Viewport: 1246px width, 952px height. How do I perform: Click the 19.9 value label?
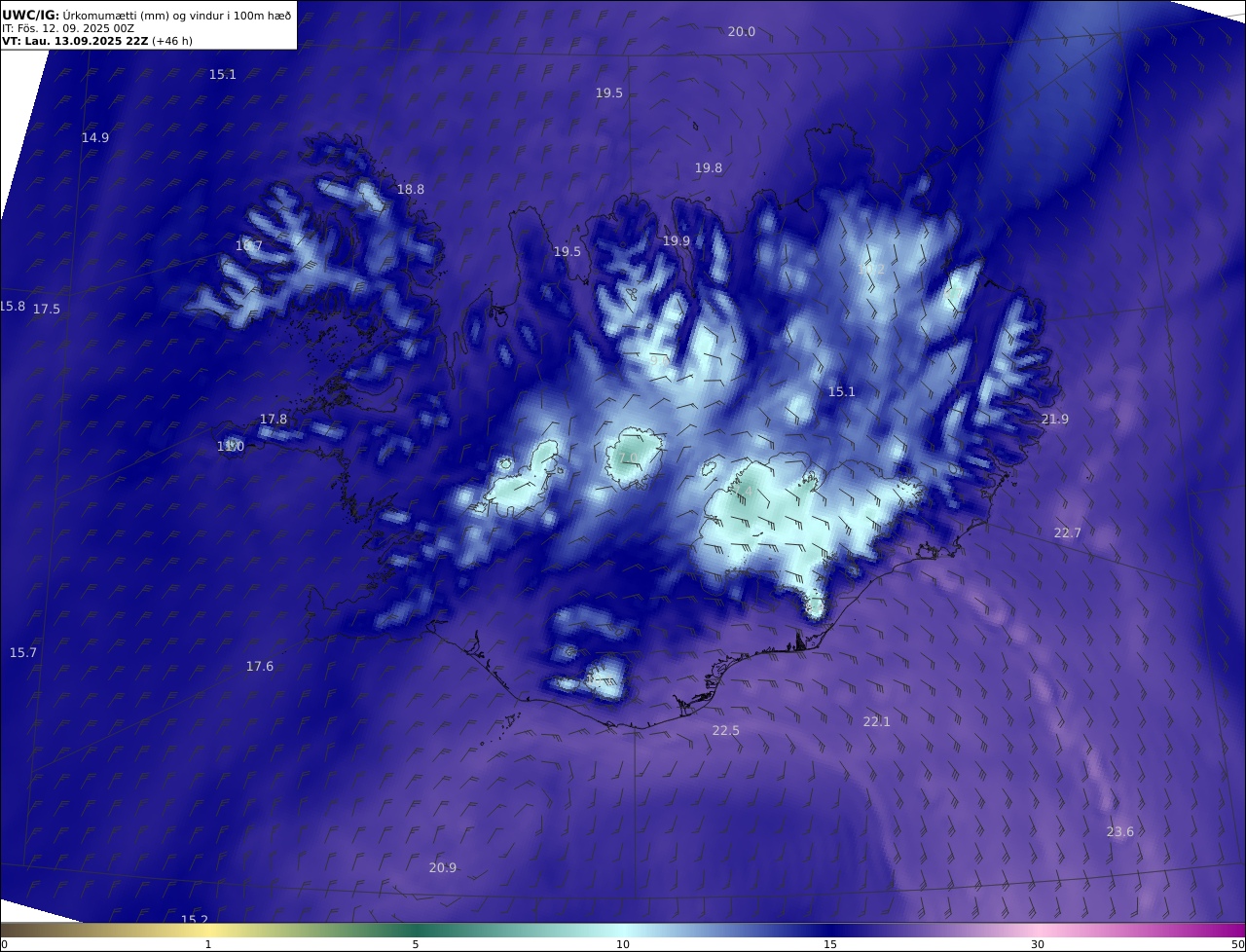tap(677, 240)
